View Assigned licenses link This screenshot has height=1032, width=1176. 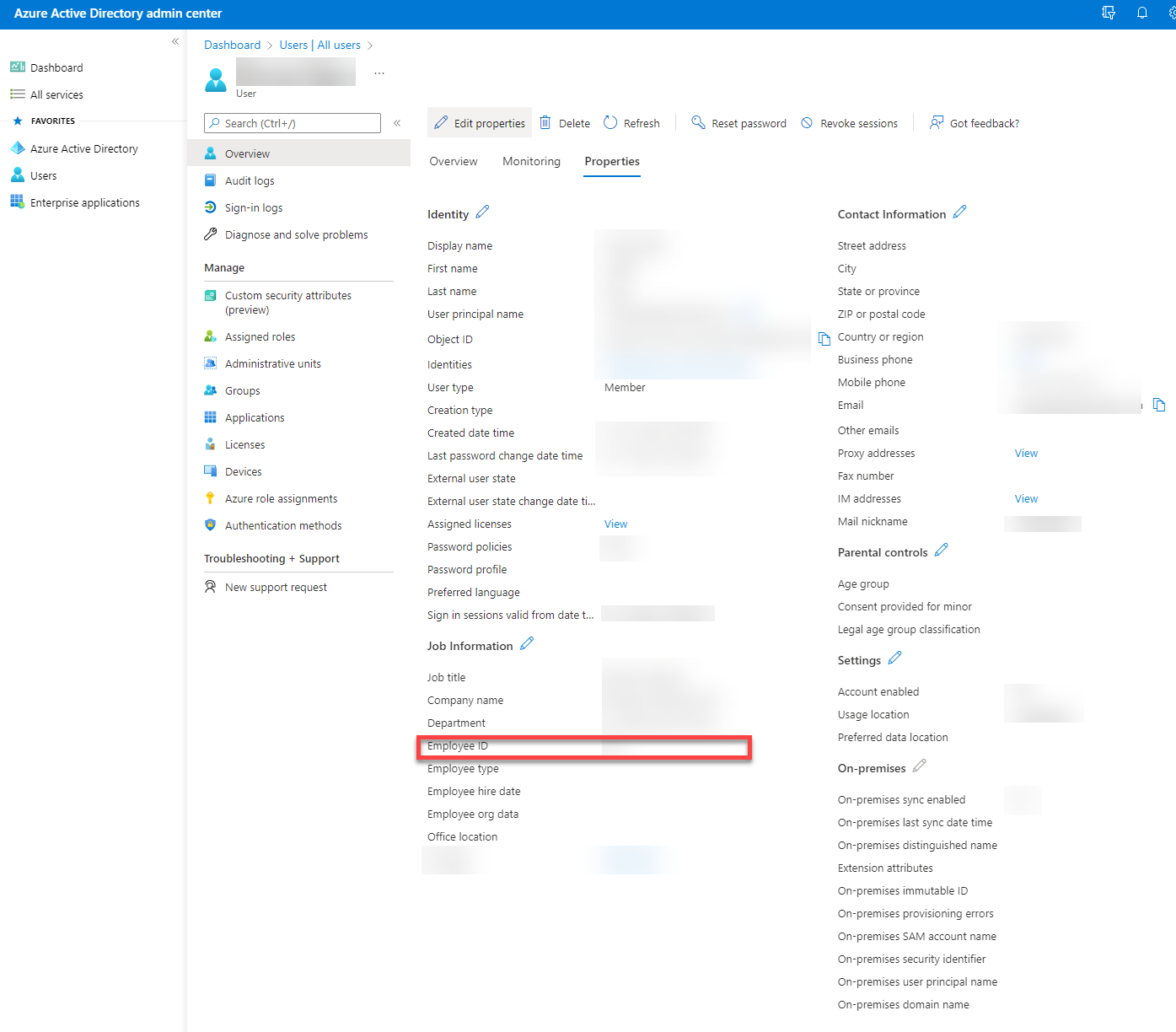616,524
